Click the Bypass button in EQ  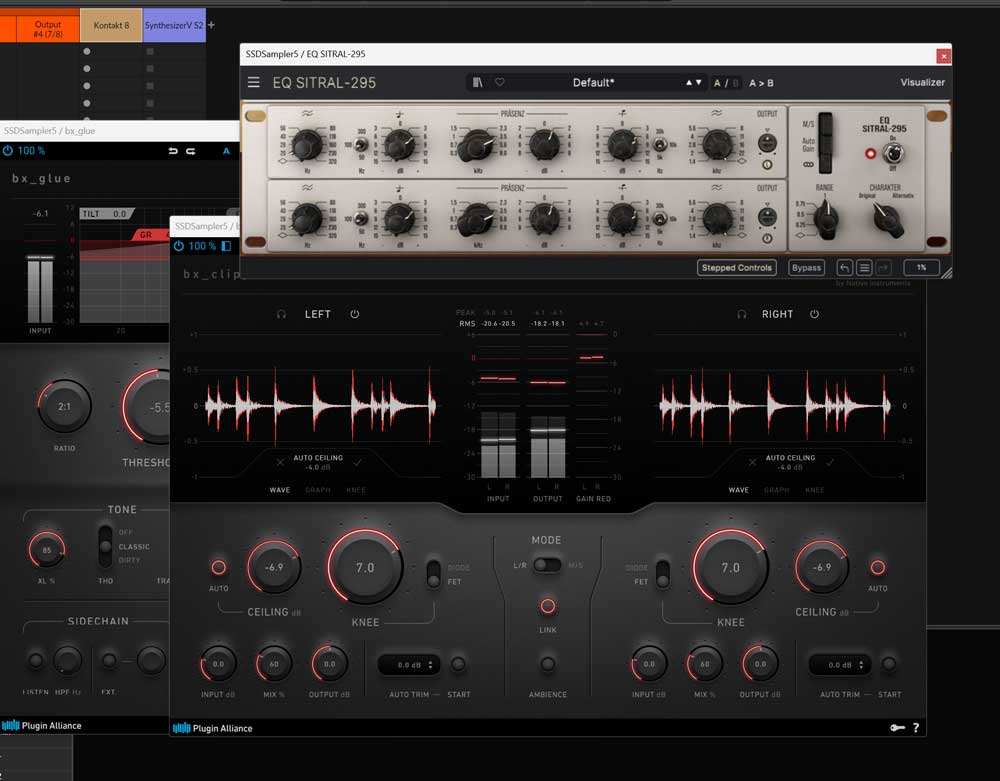pyautogui.click(x=806, y=268)
